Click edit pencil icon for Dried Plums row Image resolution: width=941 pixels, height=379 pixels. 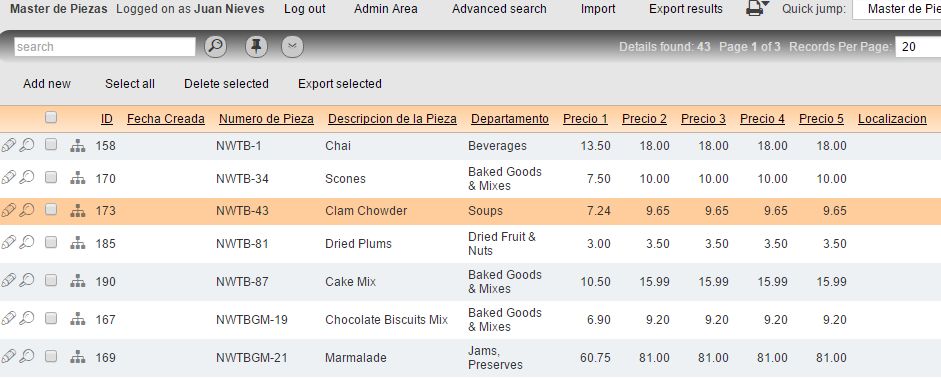coord(8,242)
